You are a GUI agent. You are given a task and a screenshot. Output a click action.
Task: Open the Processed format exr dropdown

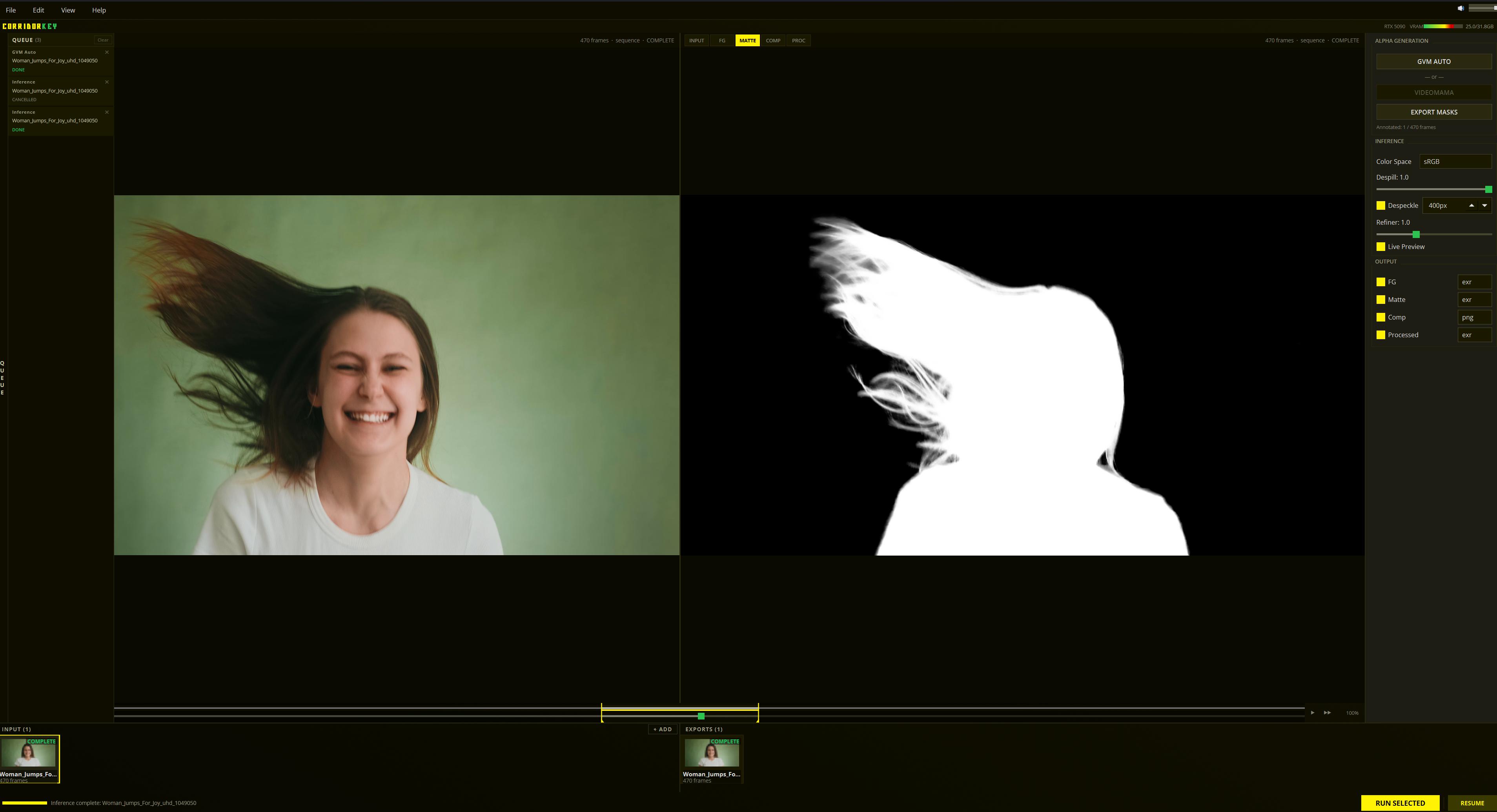[1474, 335]
